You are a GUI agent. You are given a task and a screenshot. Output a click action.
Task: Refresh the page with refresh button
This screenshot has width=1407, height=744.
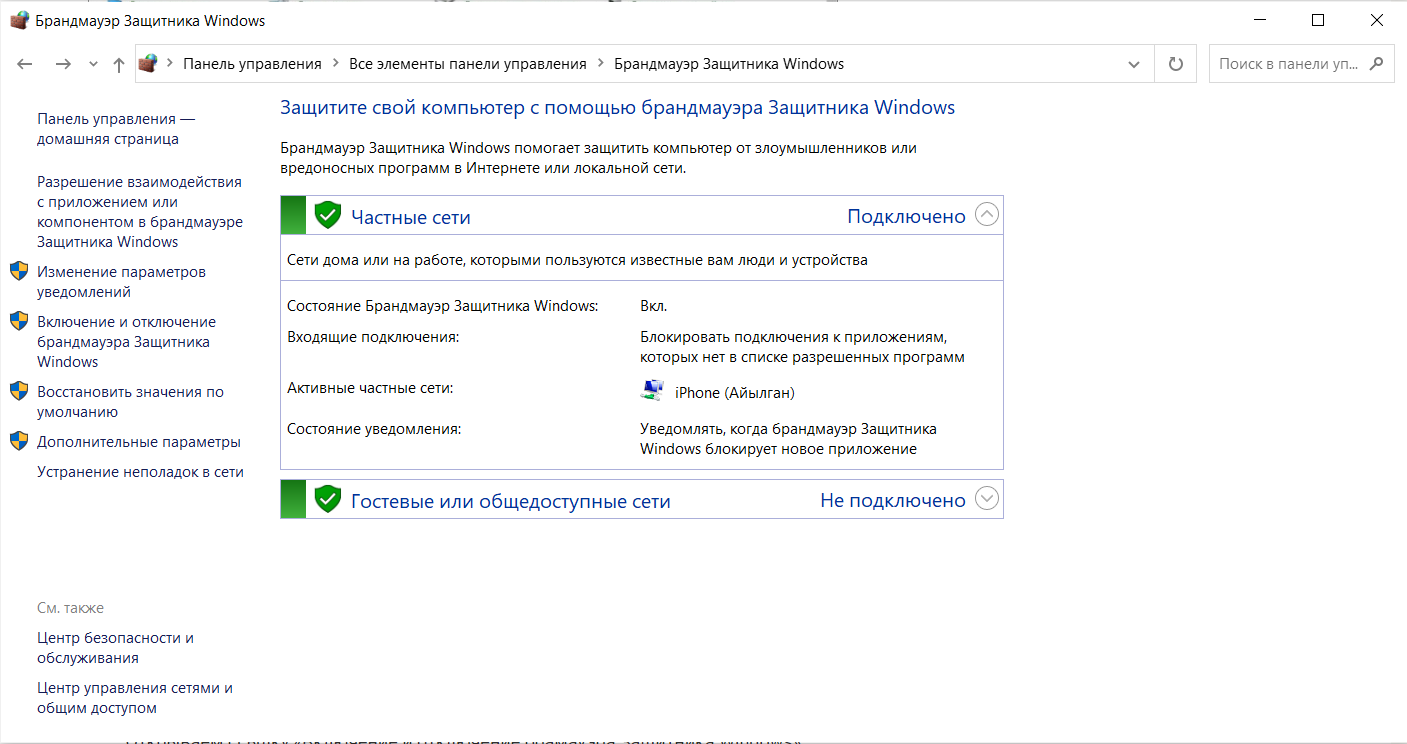click(x=1176, y=64)
